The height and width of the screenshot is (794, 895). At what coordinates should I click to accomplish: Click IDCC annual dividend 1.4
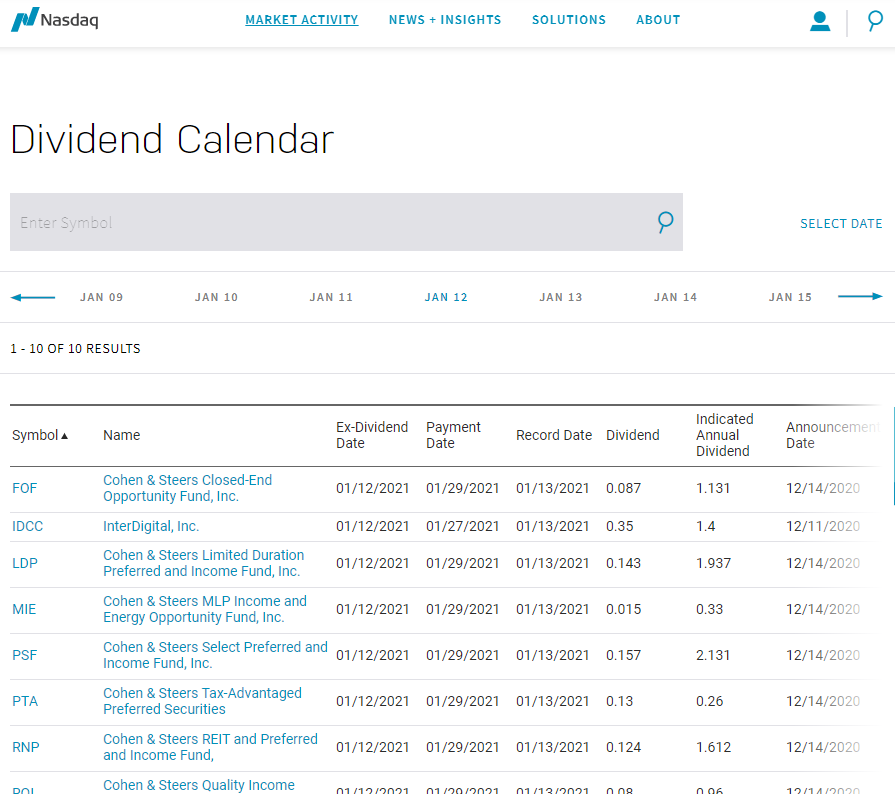pos(705,526)
